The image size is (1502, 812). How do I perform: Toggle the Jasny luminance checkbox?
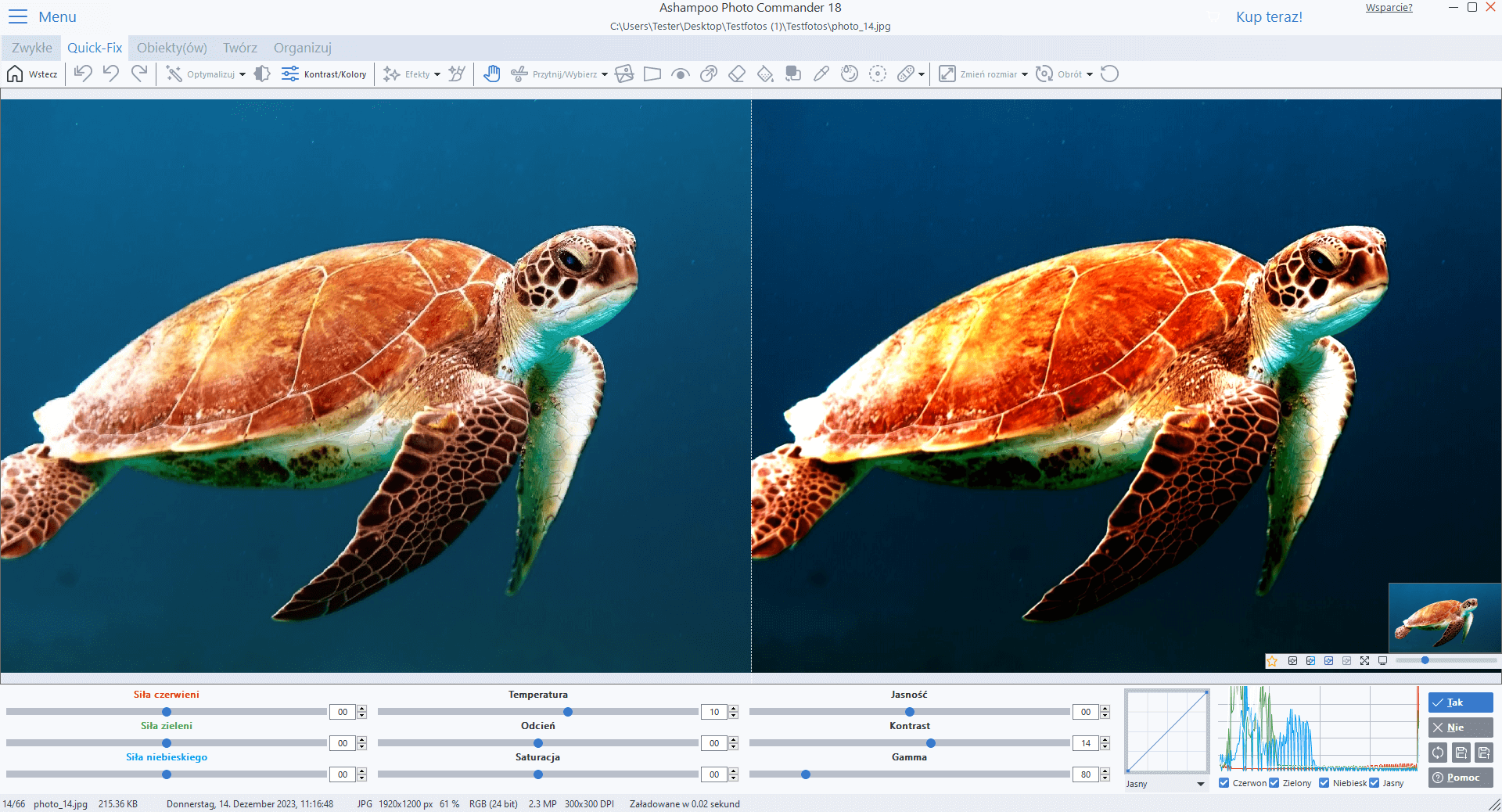click(1374, 782)
